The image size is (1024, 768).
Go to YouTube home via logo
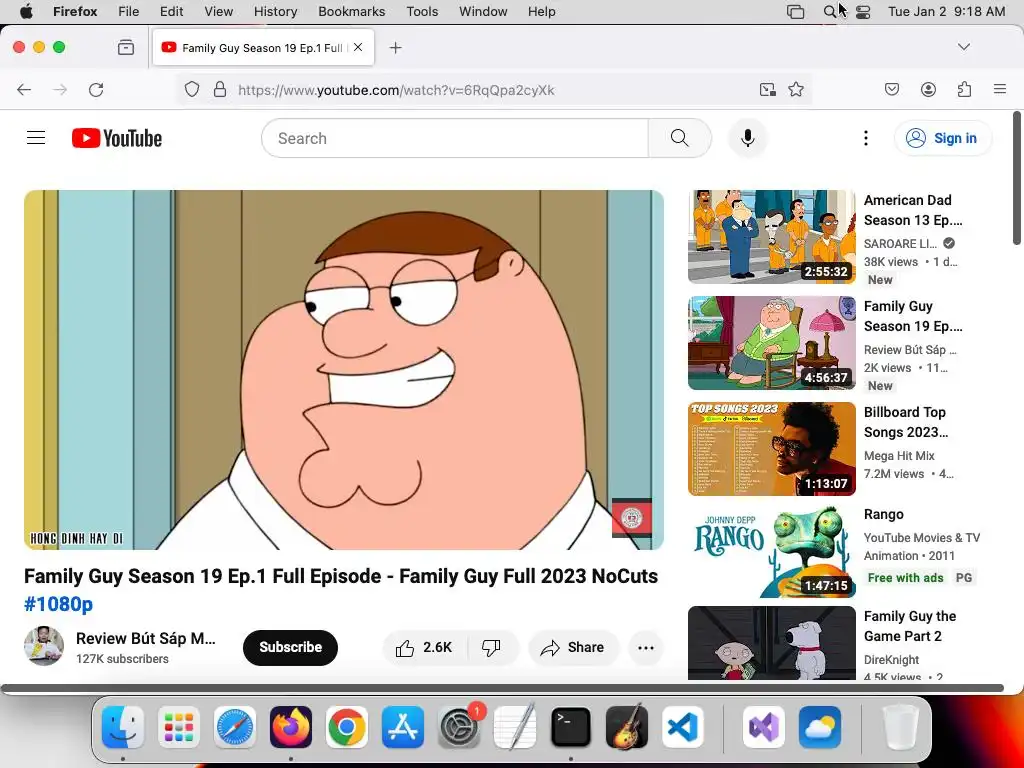point(117,138)
